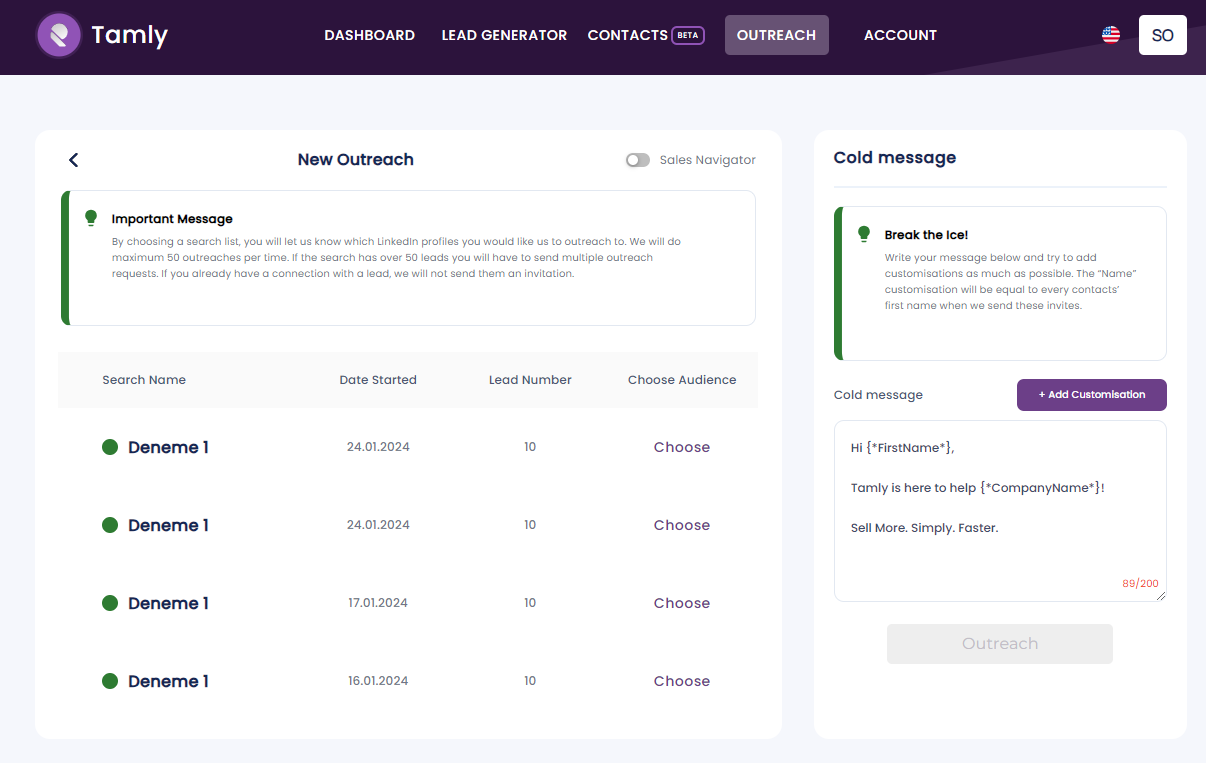
Task: Click the Sell More. Simply. Faster. line
Action: pos(925,528)
